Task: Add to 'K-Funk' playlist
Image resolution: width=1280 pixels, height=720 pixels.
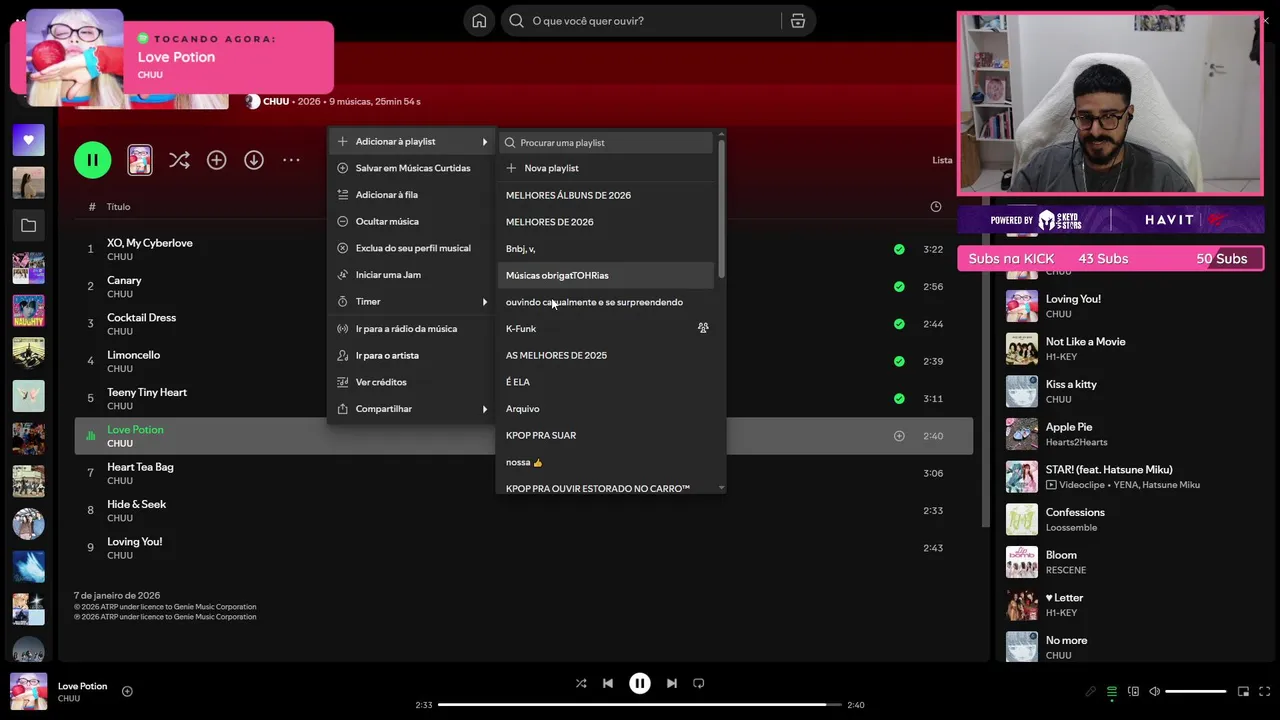Action: tap(606, 328)
